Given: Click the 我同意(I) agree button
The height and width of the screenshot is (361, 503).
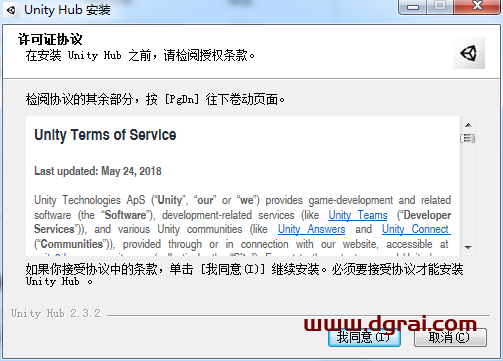Looking at the screenshot, I should [x=364, y=337].
